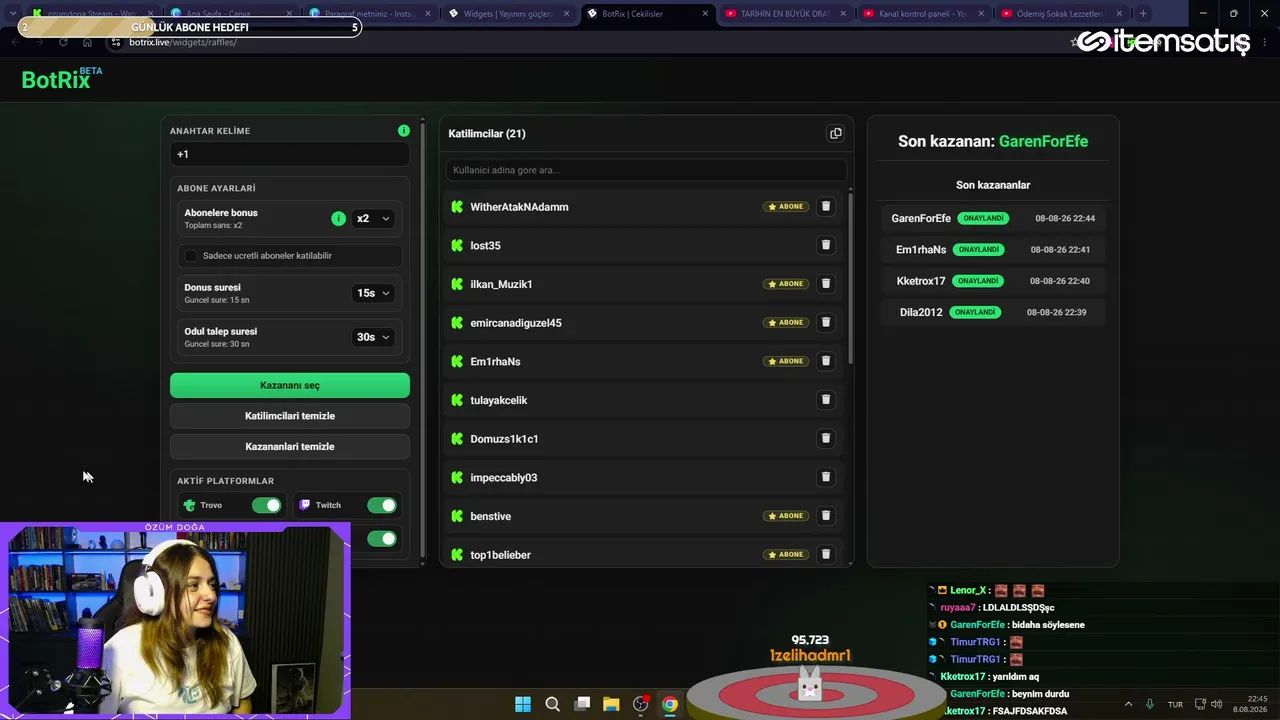Remove impeccably03 with trash icon
The width and height of the screenshot is (1280, 720).
click(x=826, y=477)
